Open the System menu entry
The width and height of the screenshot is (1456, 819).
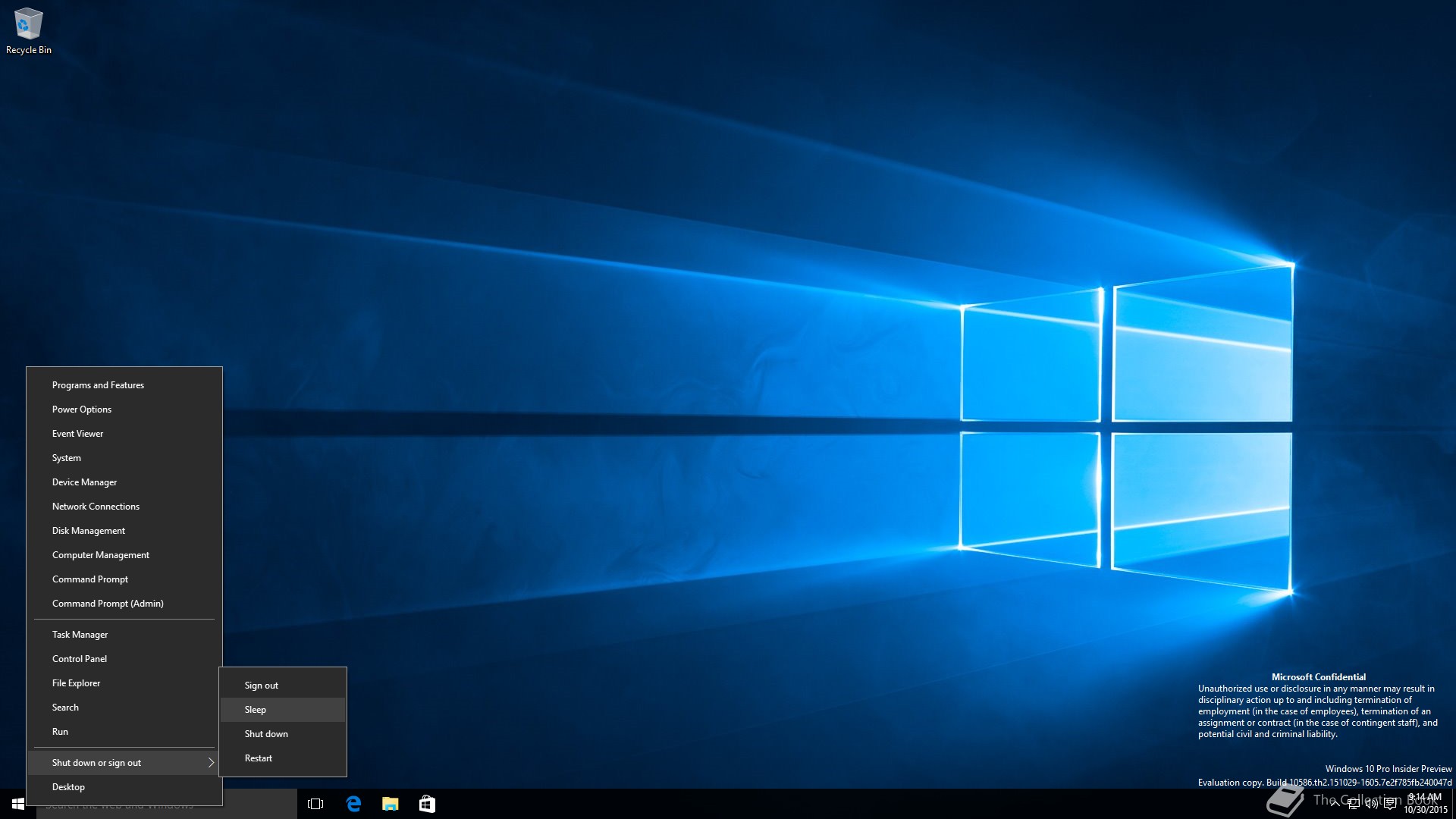(x=124, y=458)
